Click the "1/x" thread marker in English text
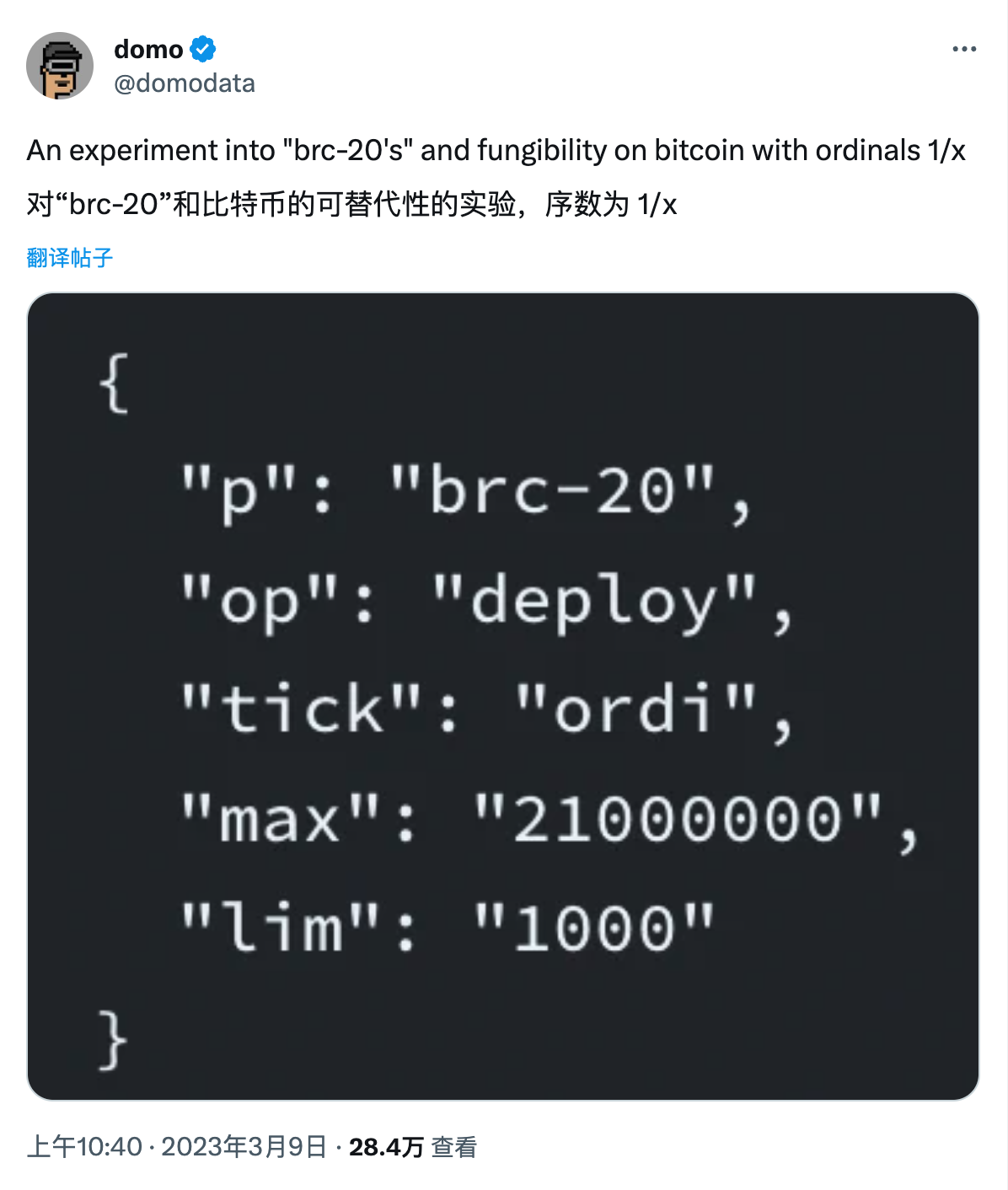 coord(946,151)
